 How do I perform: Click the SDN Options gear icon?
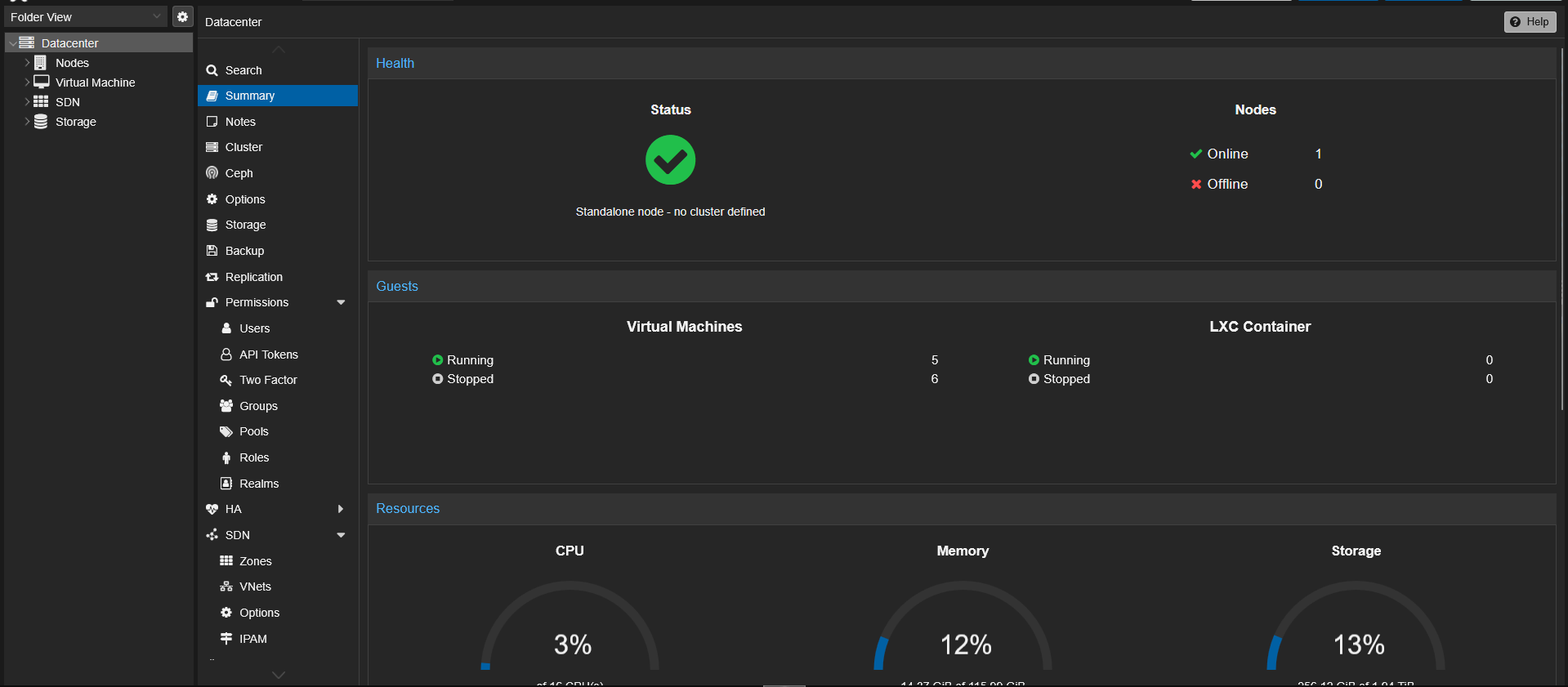pos(226,613)
